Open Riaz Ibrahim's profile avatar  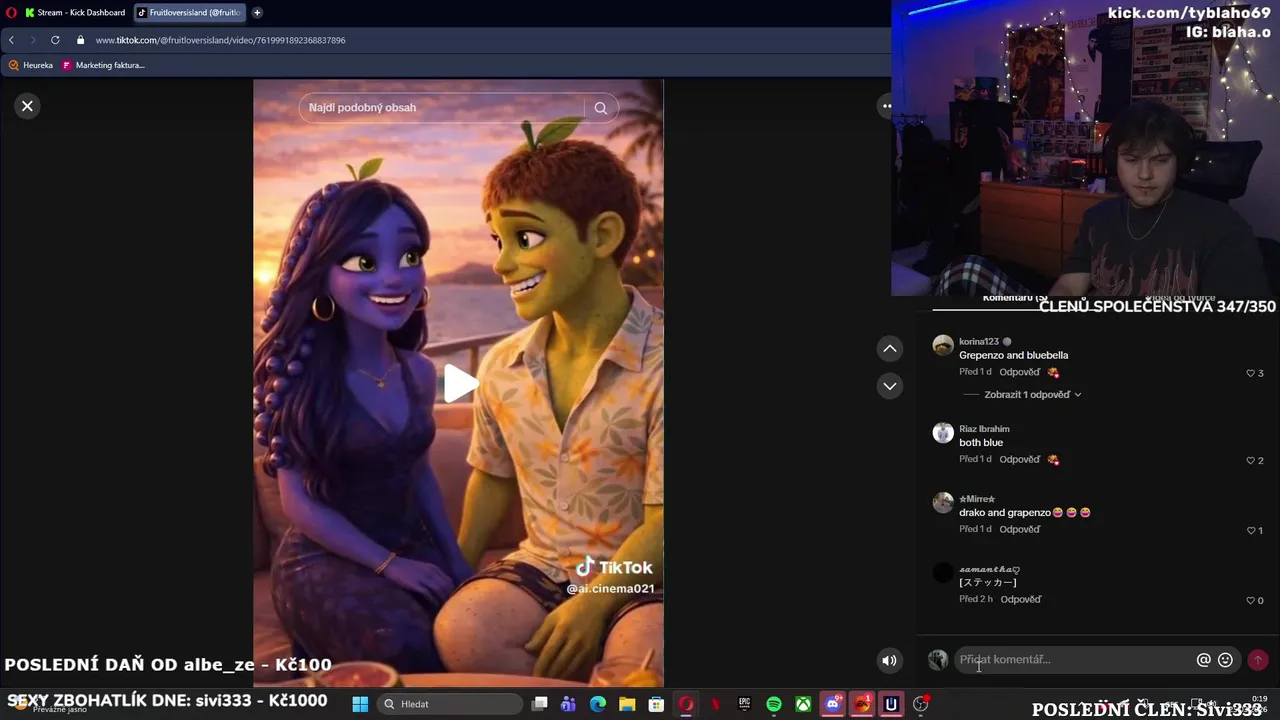[x=943, y=433]
